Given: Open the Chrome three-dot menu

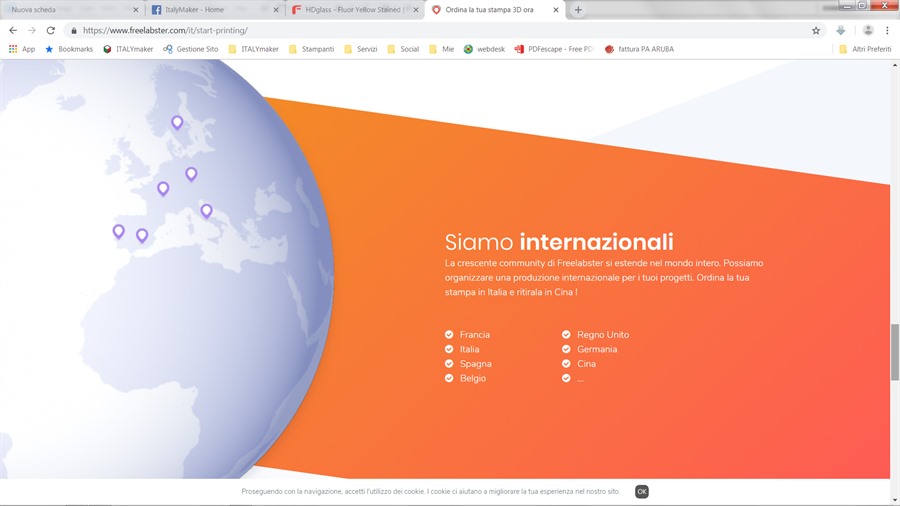Looking at the screenshot, I should click(887, 30).
